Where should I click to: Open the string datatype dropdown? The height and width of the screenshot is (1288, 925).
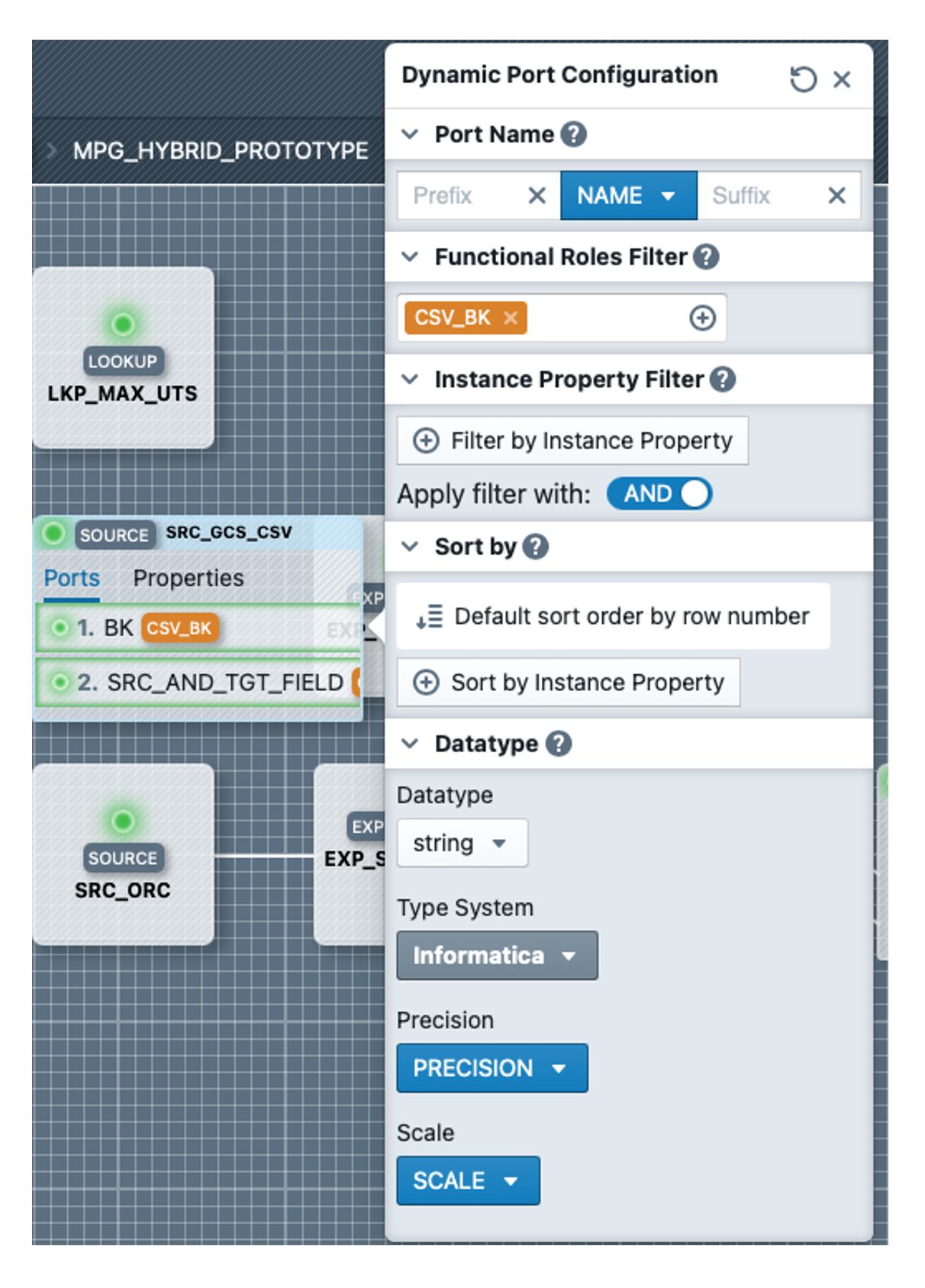[x=461, y=844]
